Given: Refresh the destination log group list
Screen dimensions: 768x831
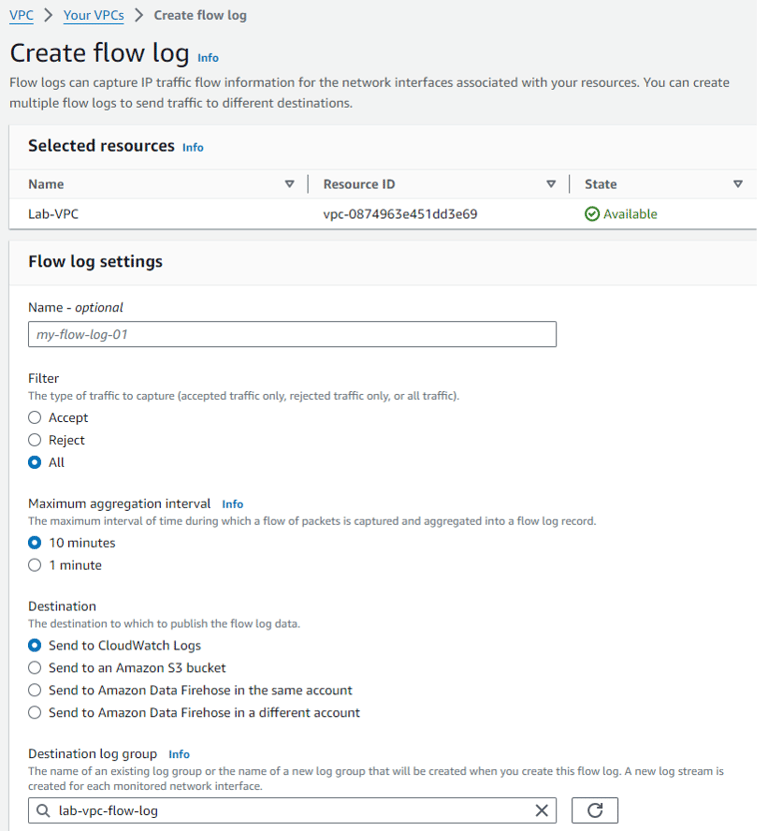Looking at the screenshot, I should [x=595, y=810].
